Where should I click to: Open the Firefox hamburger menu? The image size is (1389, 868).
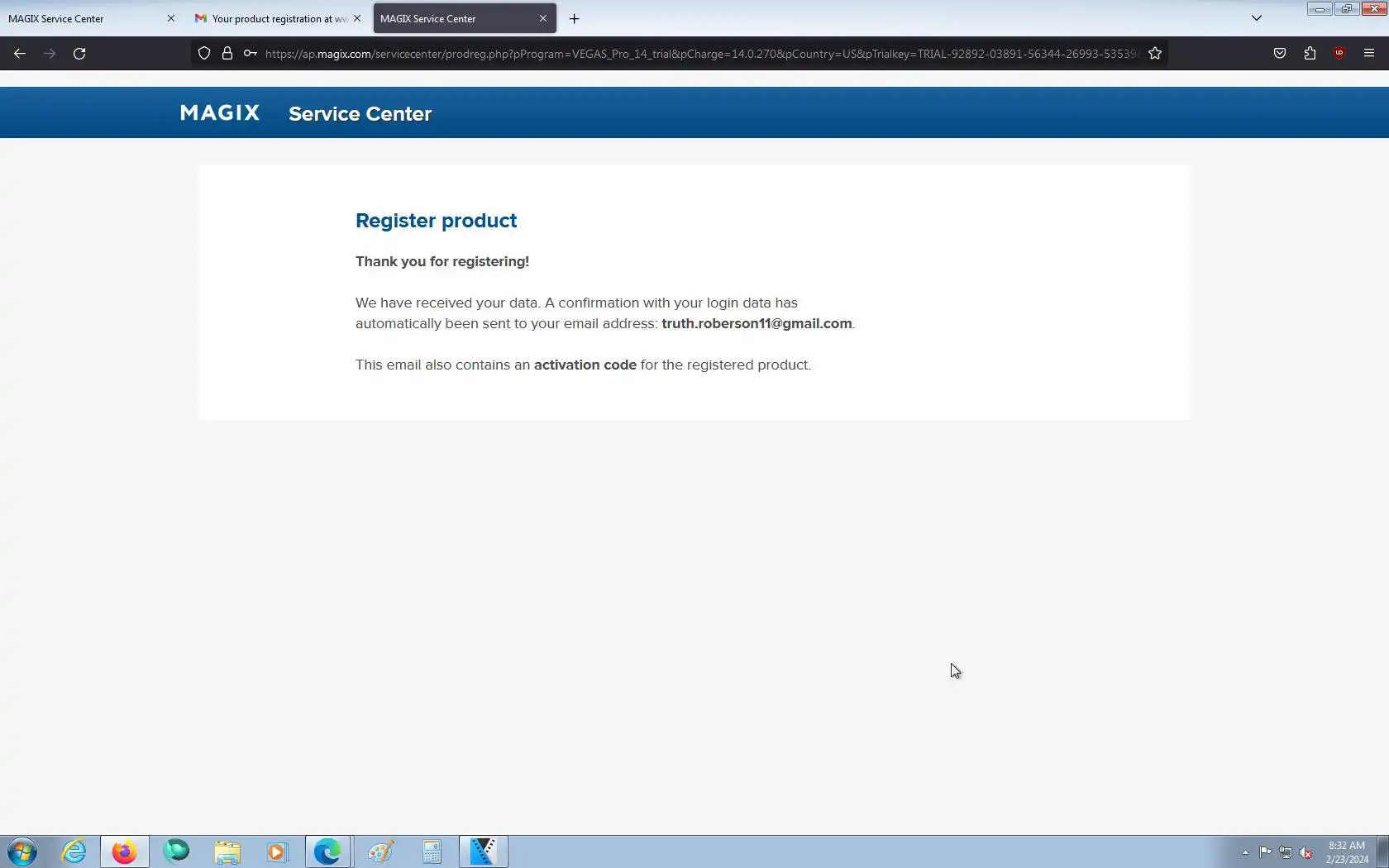(1369, 53)
